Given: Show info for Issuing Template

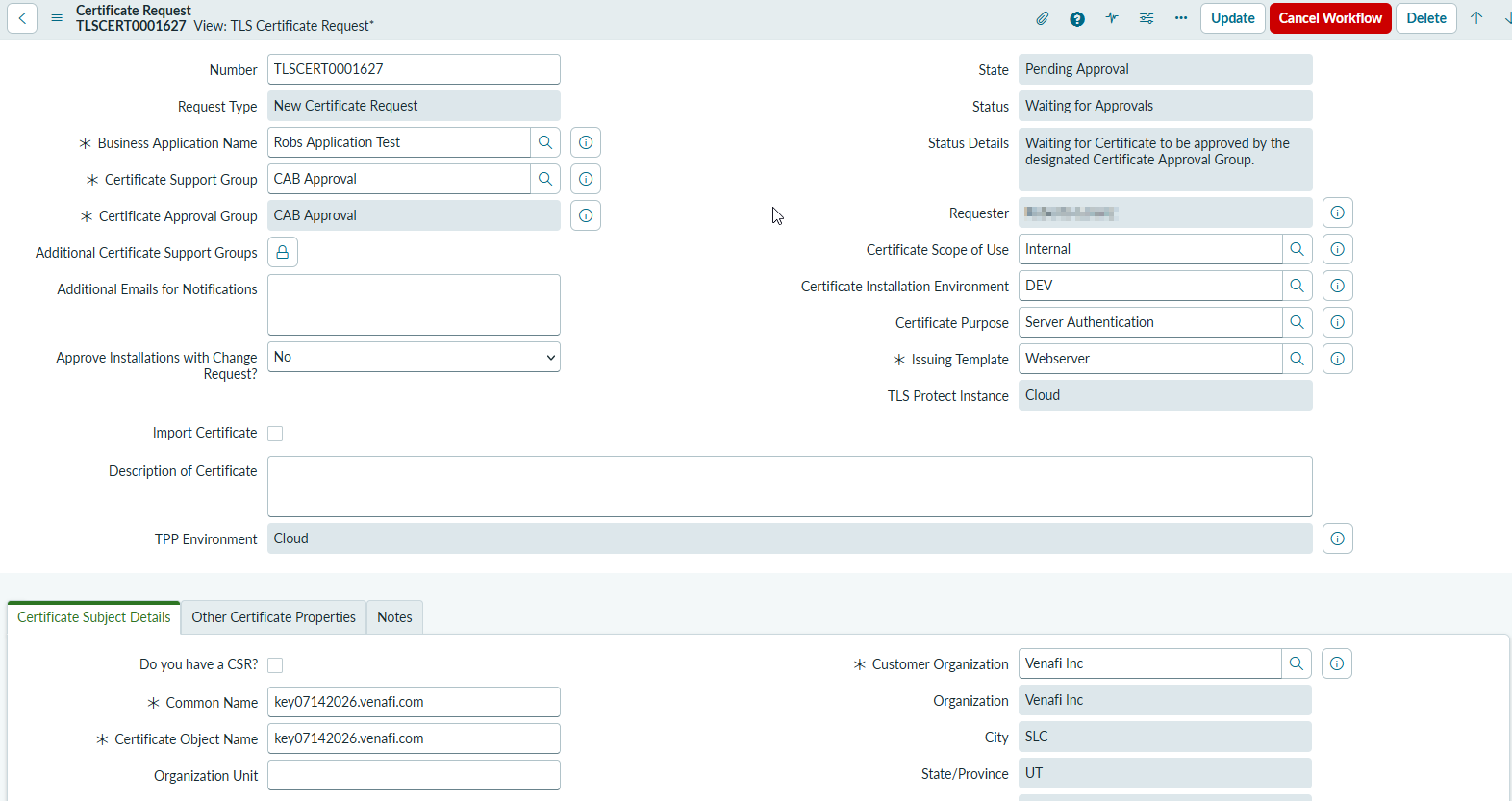Looking at the screenshot, I should click(1338, 359).
